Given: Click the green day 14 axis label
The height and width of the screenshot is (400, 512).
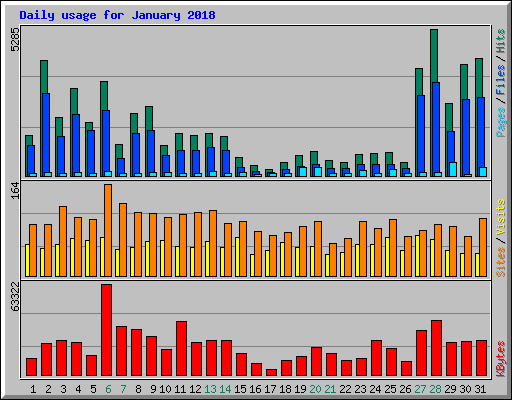Looking at the screenshot, I should 225,389.
